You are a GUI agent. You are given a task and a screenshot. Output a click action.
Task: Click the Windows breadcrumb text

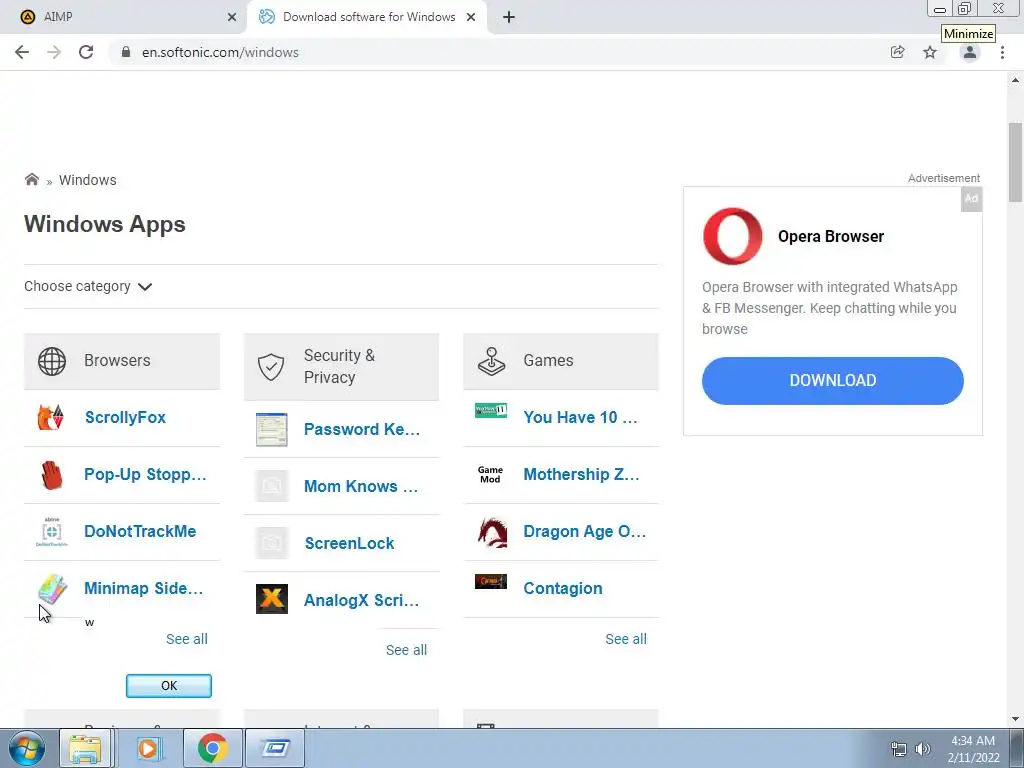point(88,180)
